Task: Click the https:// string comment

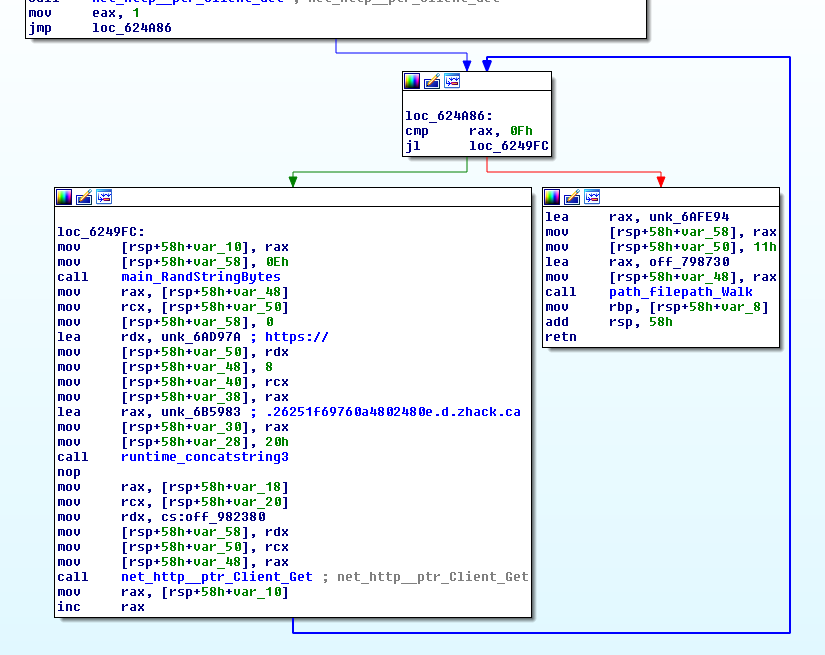Action: coord(296,337)
